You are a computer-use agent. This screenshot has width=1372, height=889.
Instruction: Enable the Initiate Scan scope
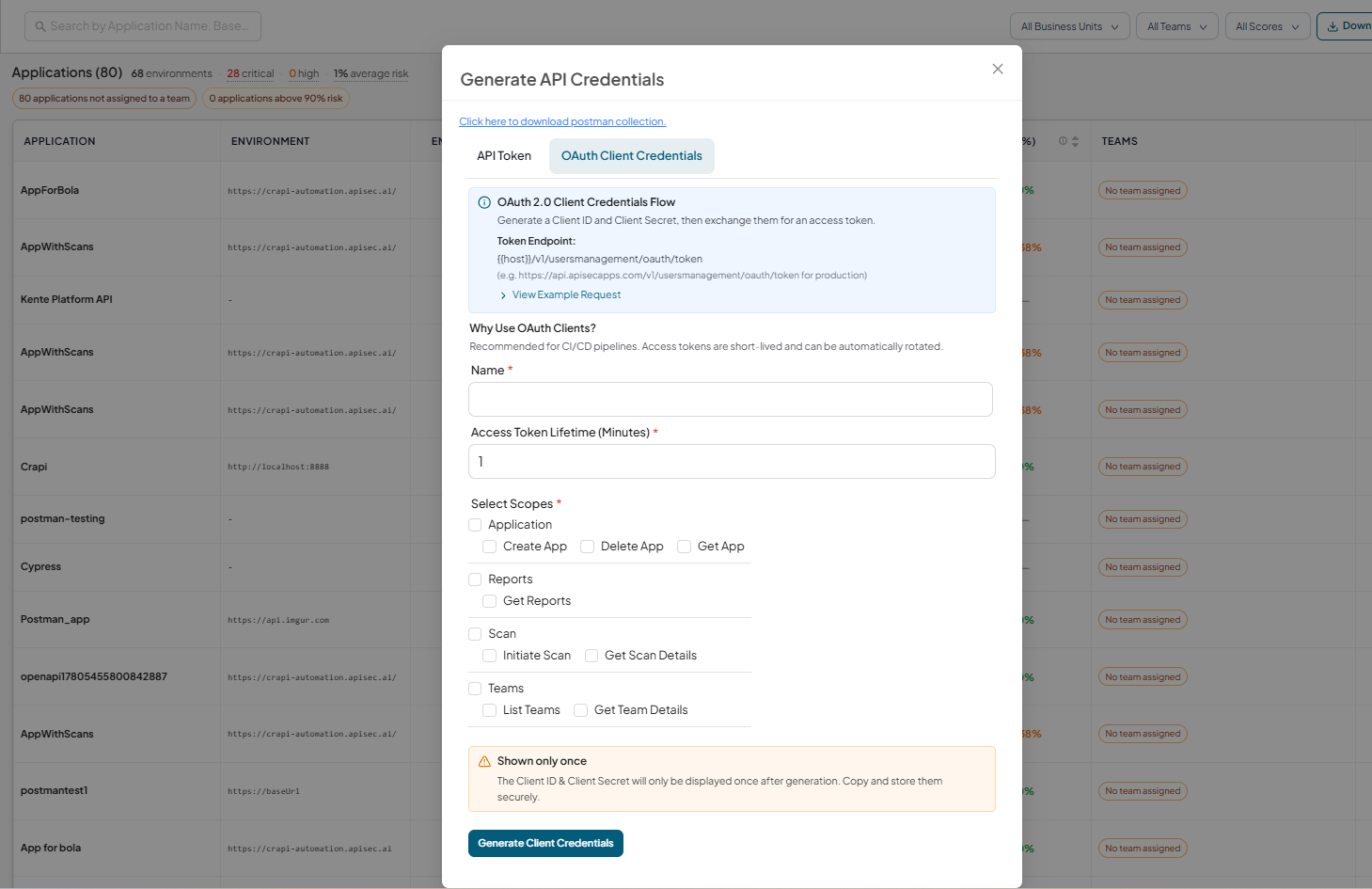[489, 656]
